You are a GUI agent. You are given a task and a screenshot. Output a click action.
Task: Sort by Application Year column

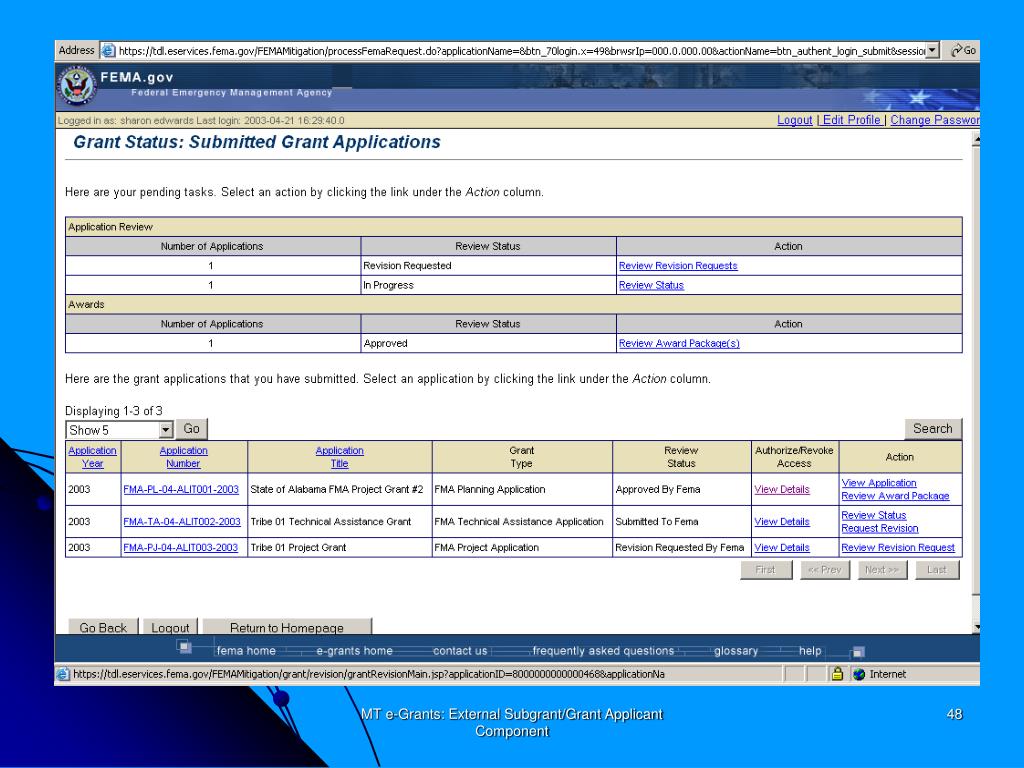coord(92,457)
